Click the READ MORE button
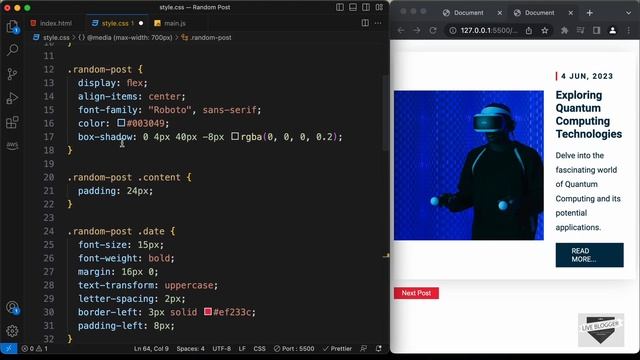 coord(589,255)
